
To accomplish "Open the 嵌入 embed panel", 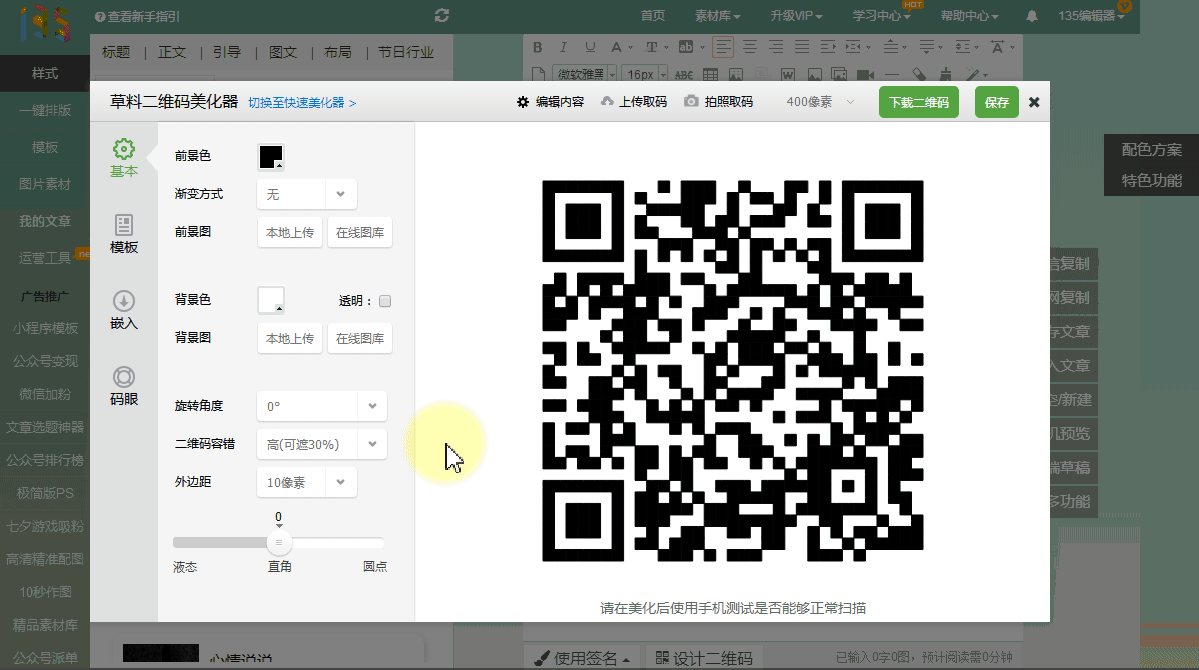I will [x=124, y=310].
